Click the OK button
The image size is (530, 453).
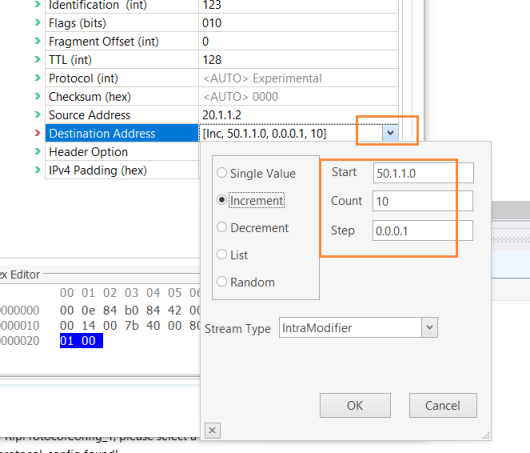355,405
